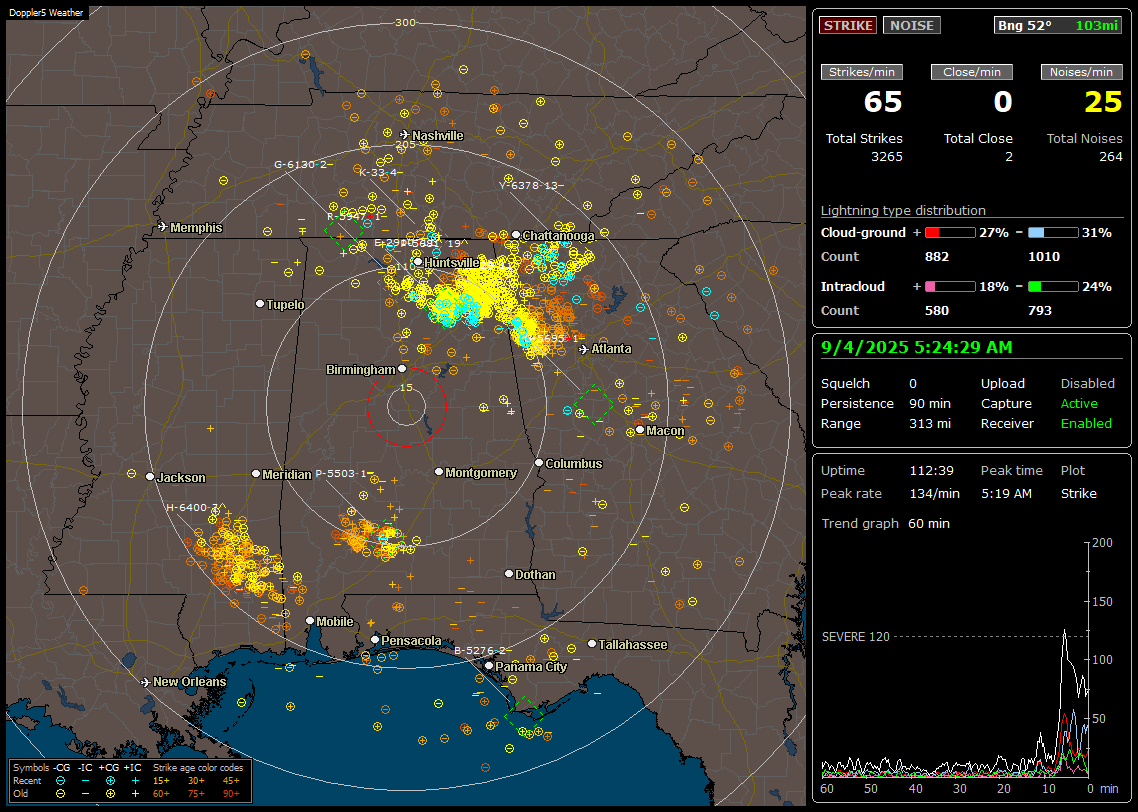The height and width of the screenshot is (812, 1138).
Task: Click the recent +CG cyan legend symbol
Action: tap(110, 781)
